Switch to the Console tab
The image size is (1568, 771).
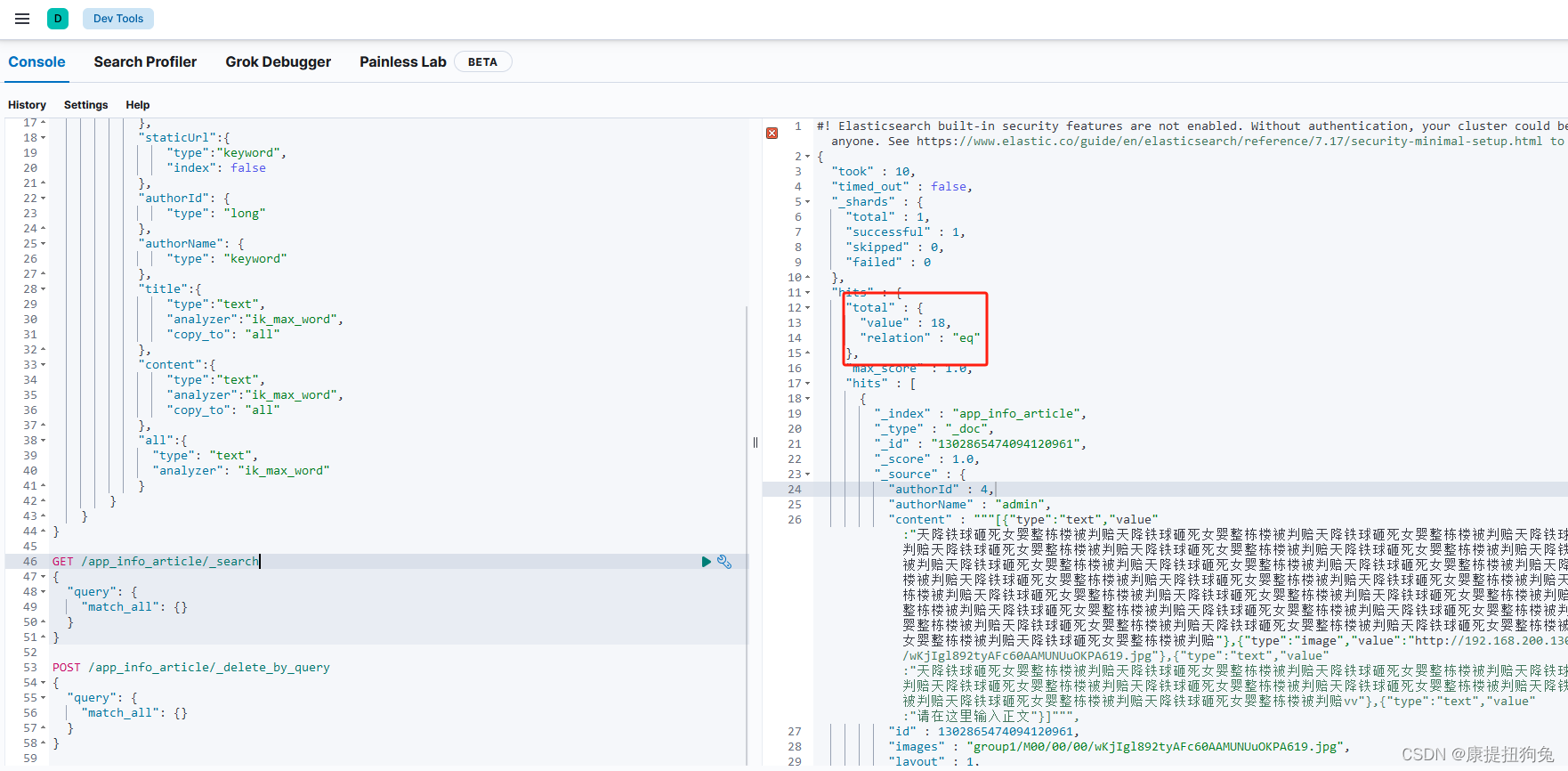(x=36, y=61)
